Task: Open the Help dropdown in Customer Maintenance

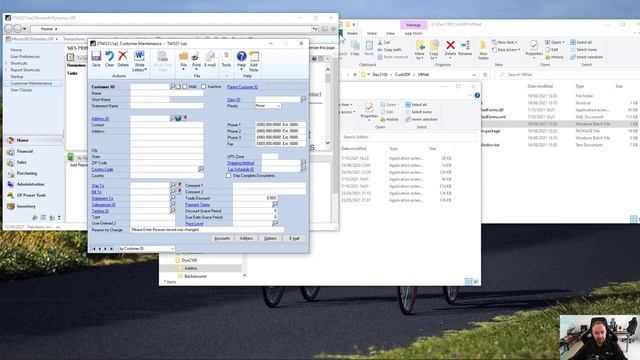Action: (241, 61)
